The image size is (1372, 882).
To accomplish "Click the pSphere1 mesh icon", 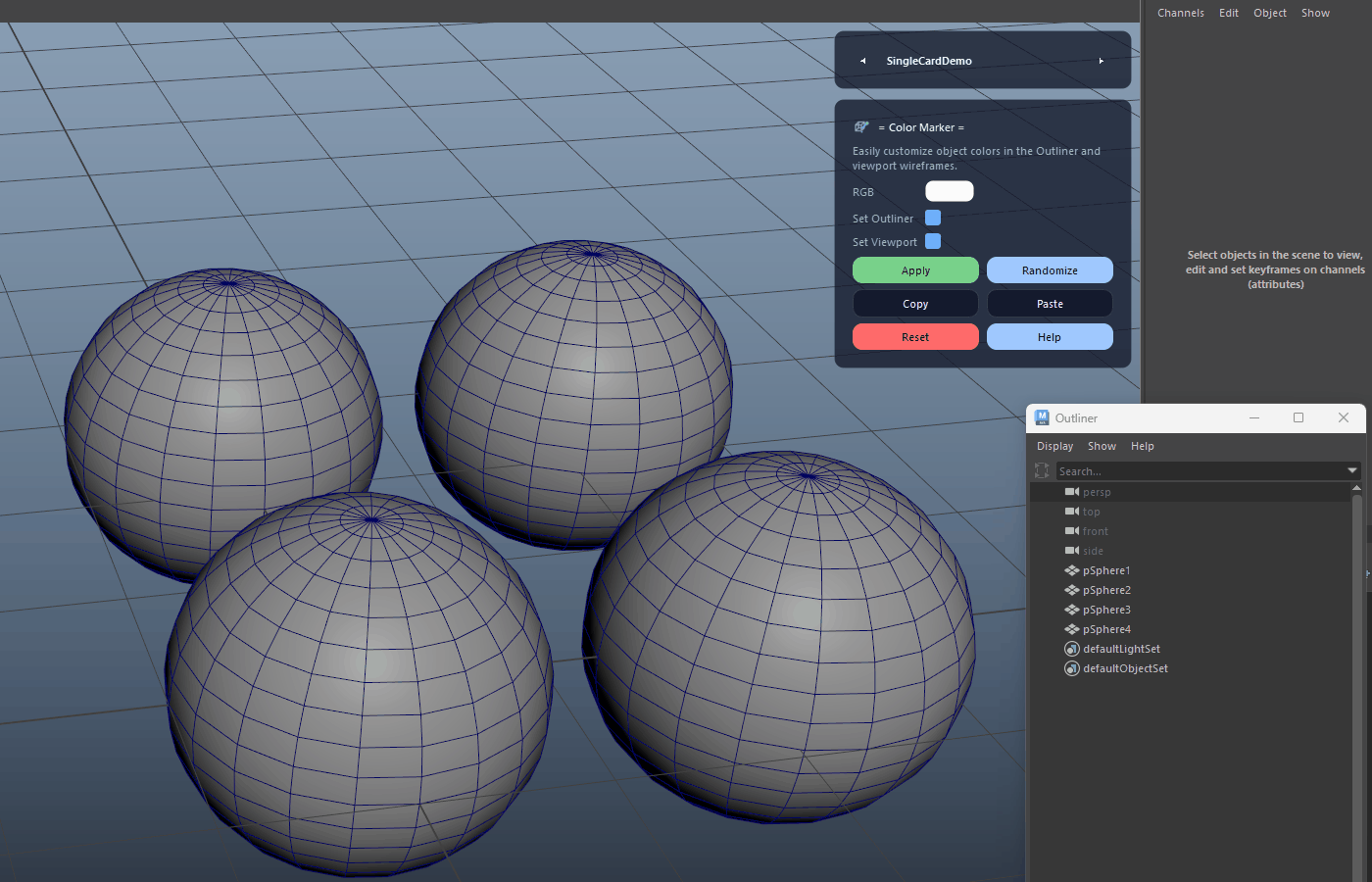I will (1072, 570).
